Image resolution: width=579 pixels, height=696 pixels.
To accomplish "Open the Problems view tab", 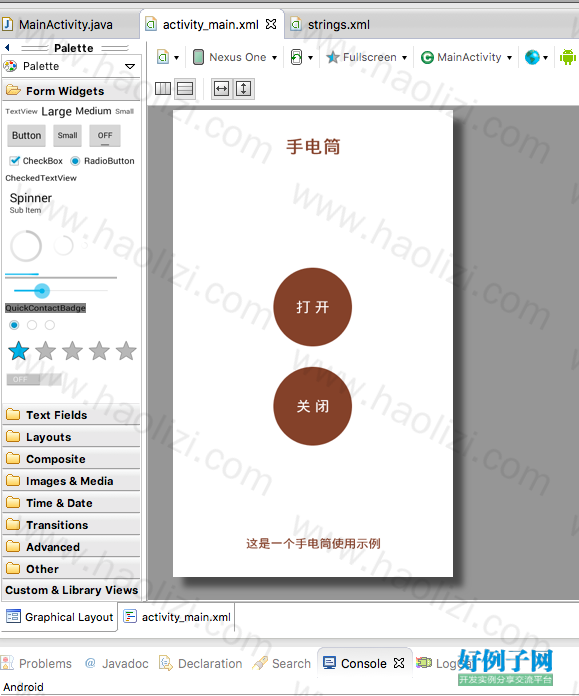I will [36, 663].
